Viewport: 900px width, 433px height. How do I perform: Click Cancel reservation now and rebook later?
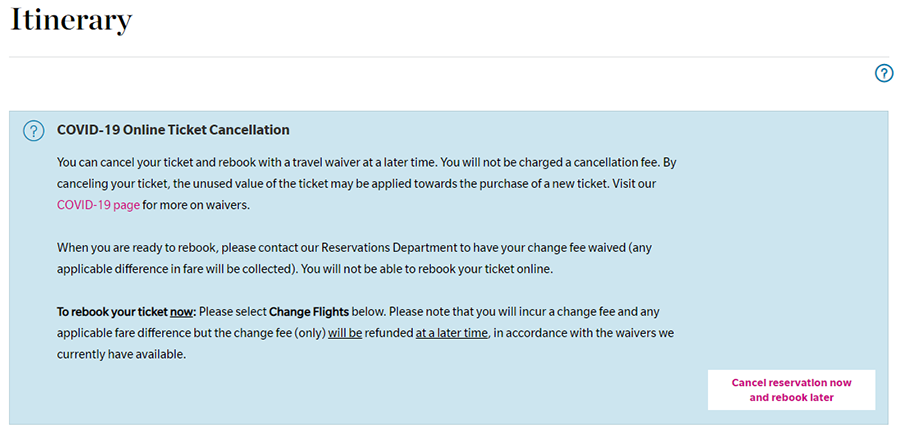pyautogui.click(x=792, y=390)
